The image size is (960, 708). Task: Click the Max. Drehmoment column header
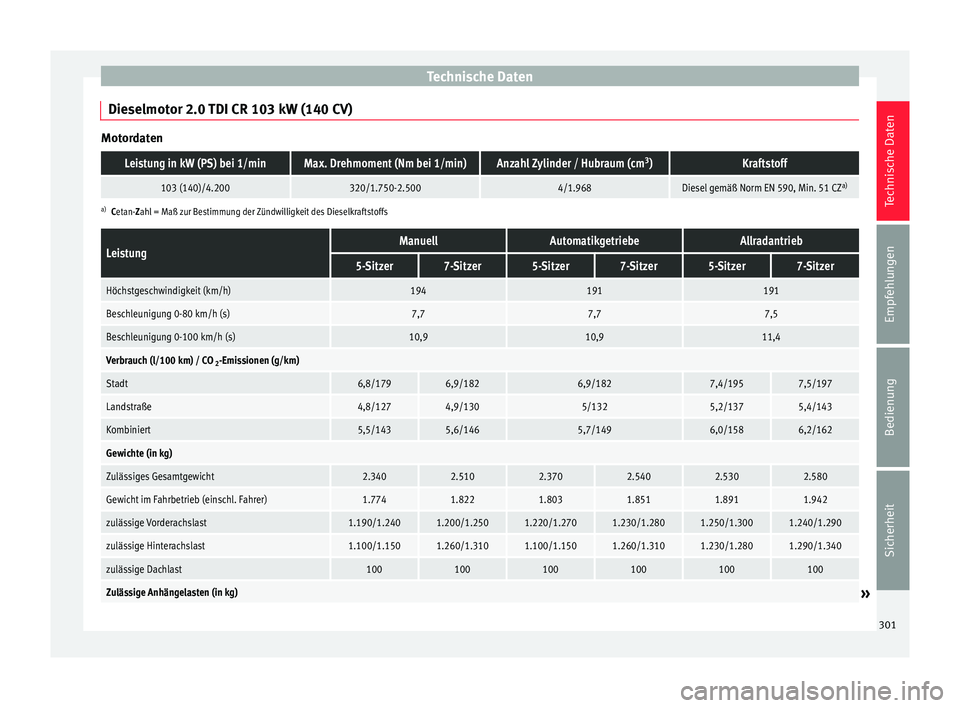pos(385,164)
